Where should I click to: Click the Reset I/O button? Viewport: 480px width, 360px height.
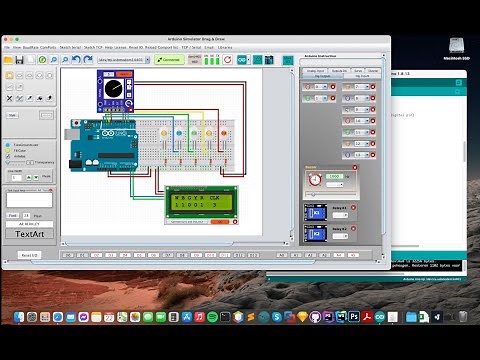point(29,255)
